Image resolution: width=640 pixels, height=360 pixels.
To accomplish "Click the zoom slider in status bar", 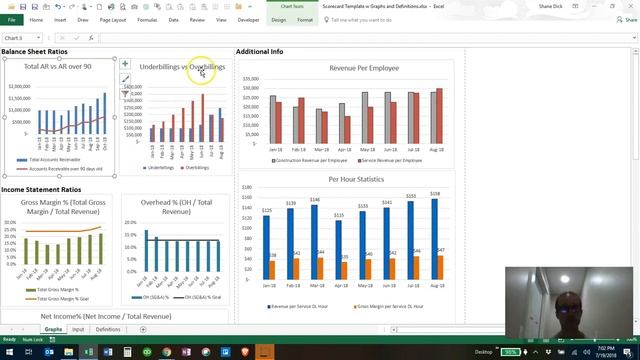I will 594,340.
